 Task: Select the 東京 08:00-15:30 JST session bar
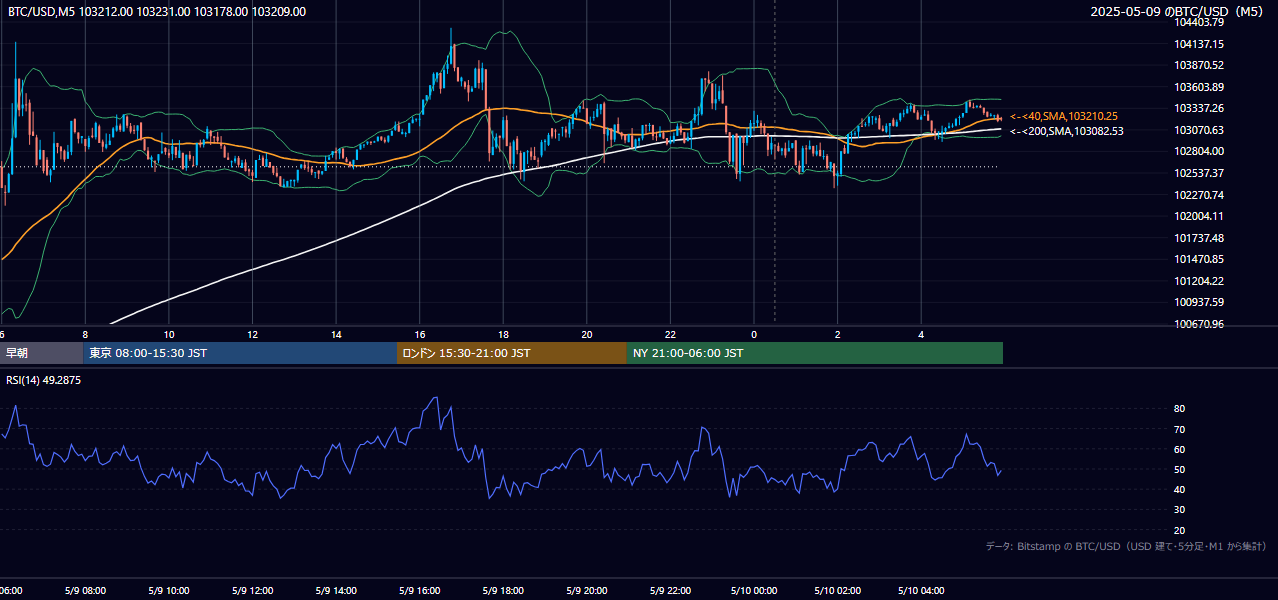coord(240,353)
